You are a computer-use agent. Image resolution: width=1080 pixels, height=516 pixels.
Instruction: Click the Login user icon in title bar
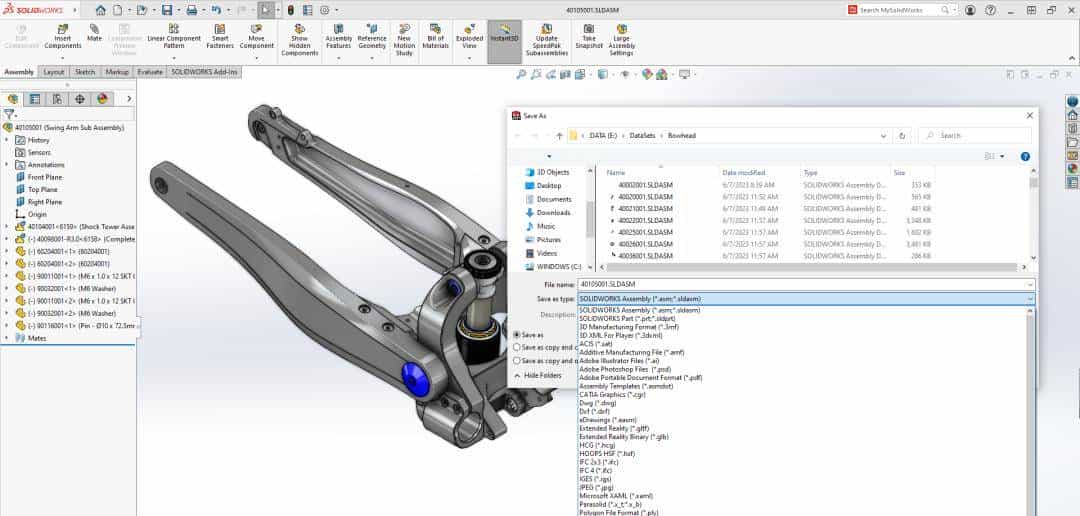970,10
